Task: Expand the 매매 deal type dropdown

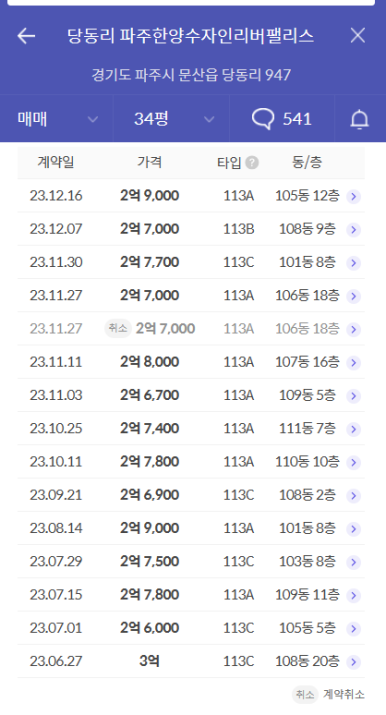Action: pyautogui.click(x=57, y=119)
